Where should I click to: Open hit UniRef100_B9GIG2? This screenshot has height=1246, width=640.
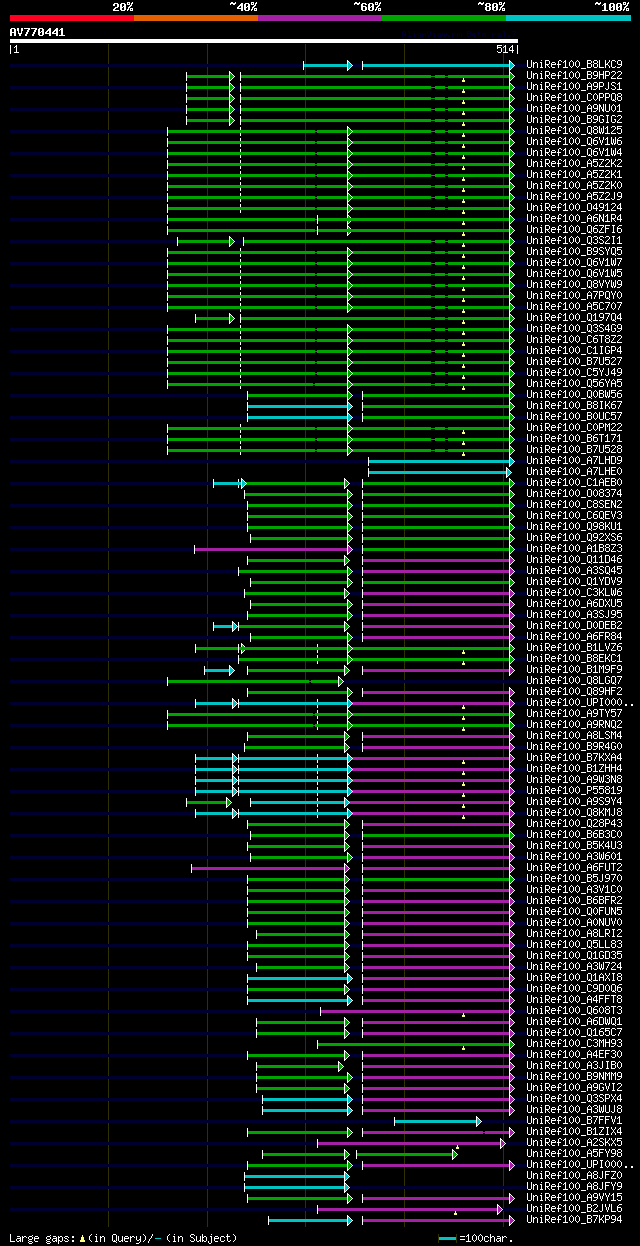coord(574,119)
